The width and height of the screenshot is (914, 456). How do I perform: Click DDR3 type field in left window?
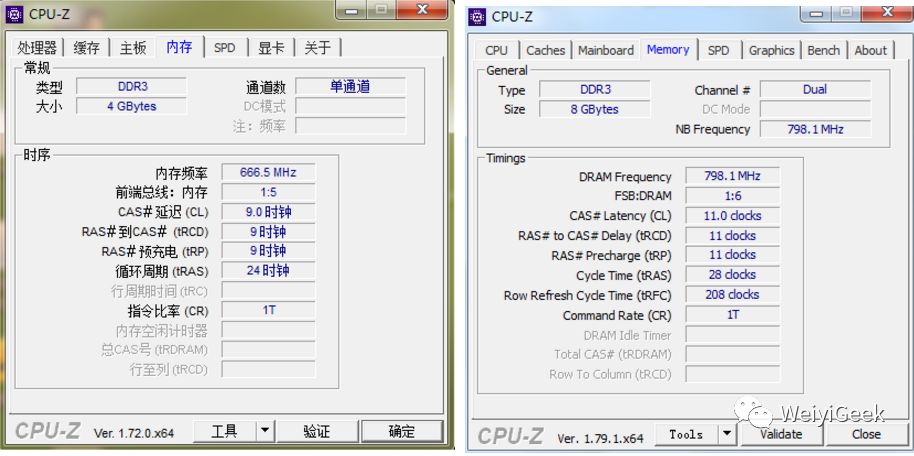132,86
